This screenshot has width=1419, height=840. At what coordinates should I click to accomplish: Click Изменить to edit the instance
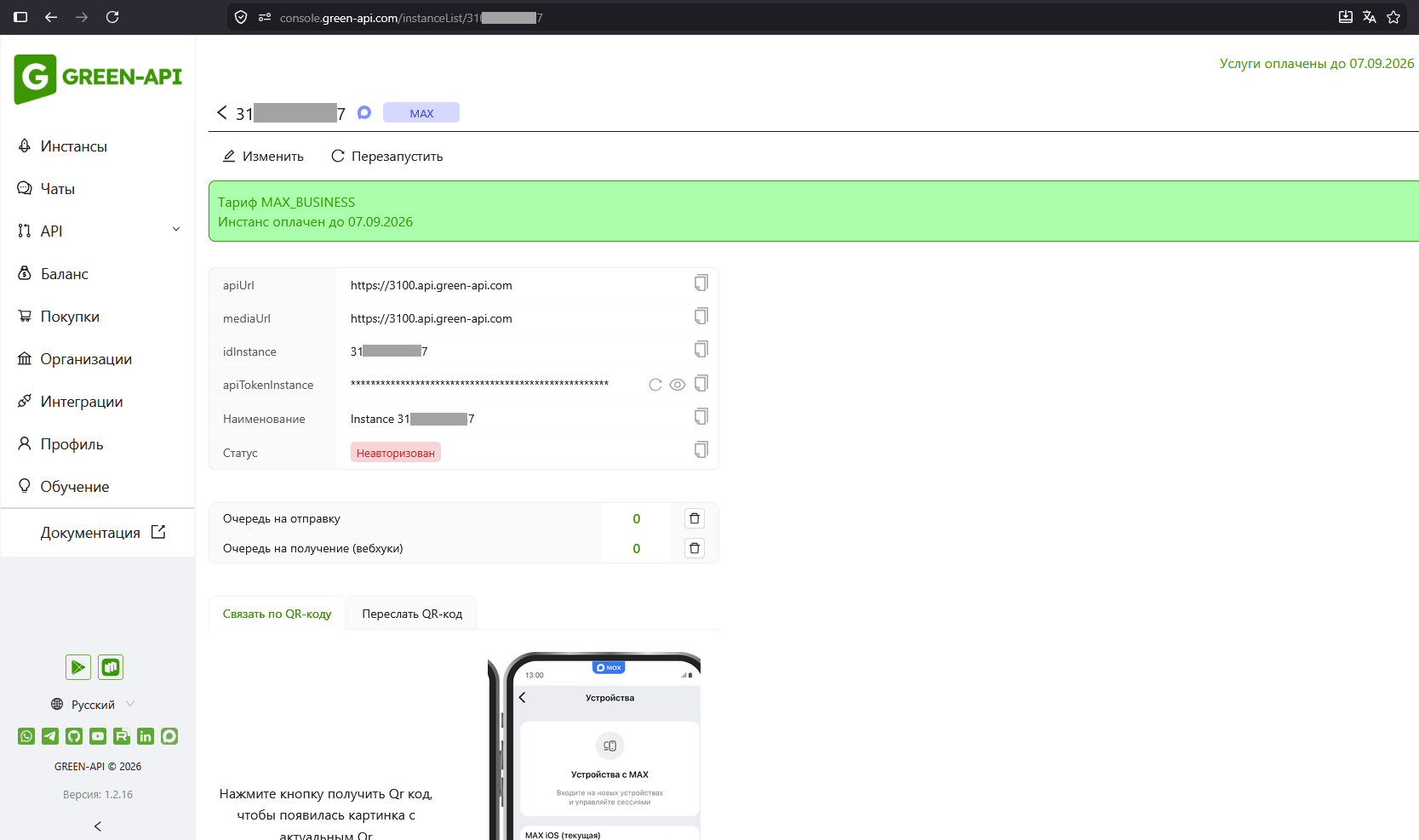tap(263, 157)
